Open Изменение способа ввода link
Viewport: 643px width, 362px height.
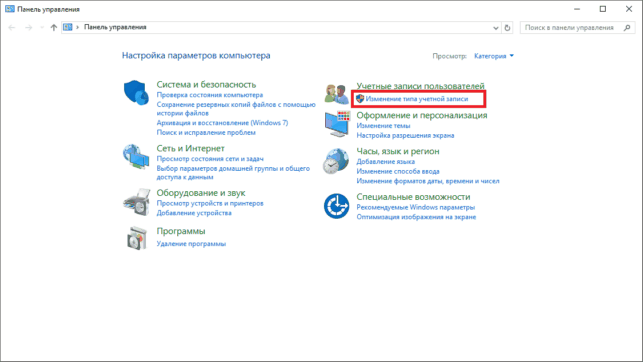tap(398, 171)
